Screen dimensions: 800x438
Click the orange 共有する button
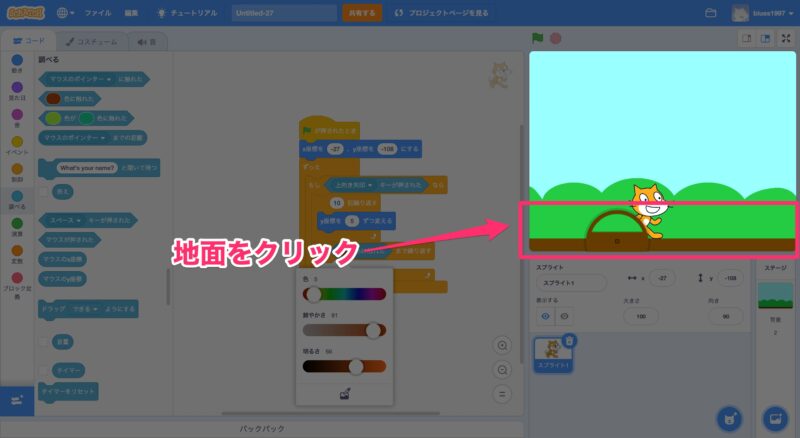pyautogui.click(x=361, y=13)
